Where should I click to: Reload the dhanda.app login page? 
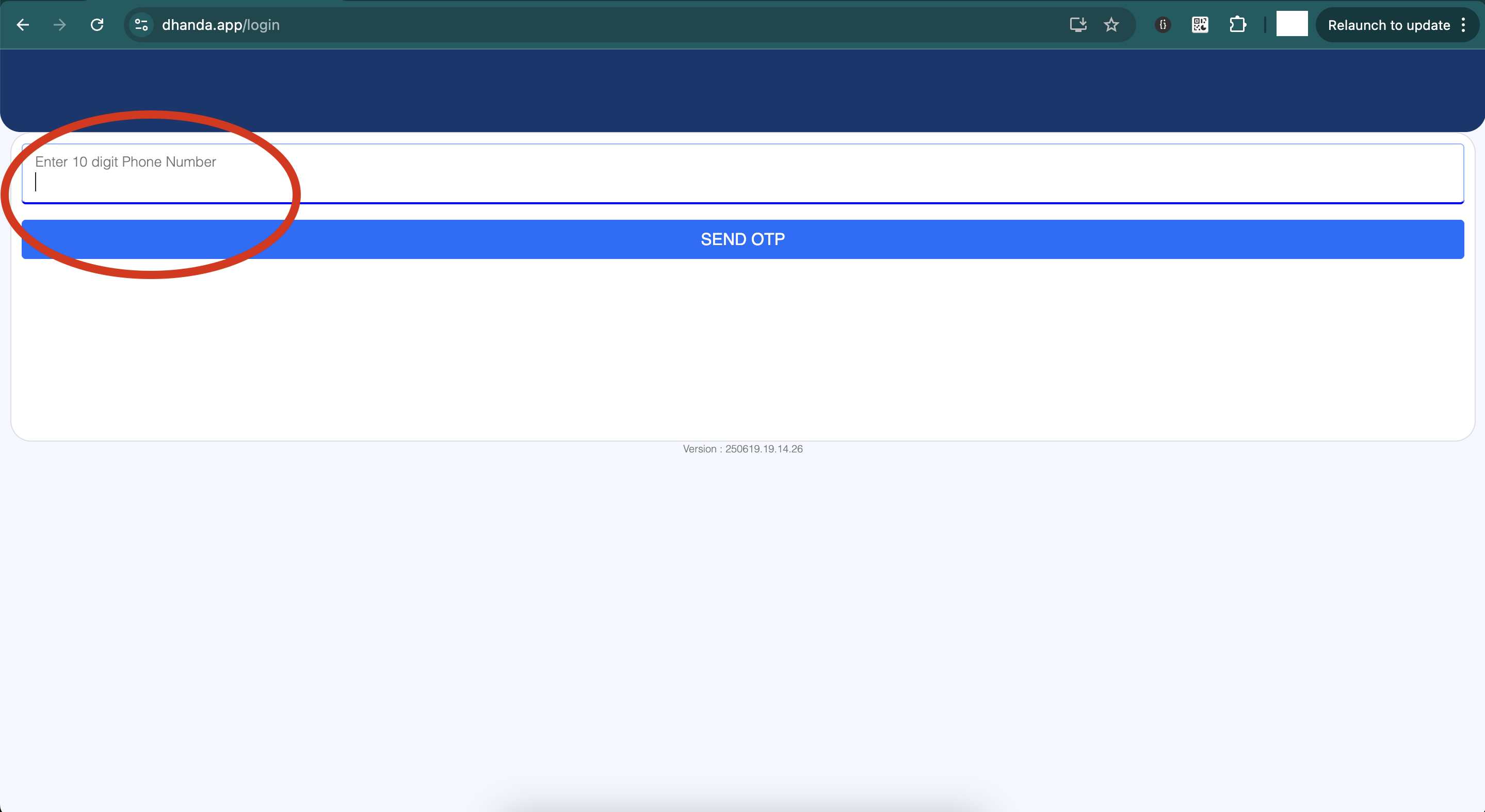(x=97, y=25)
